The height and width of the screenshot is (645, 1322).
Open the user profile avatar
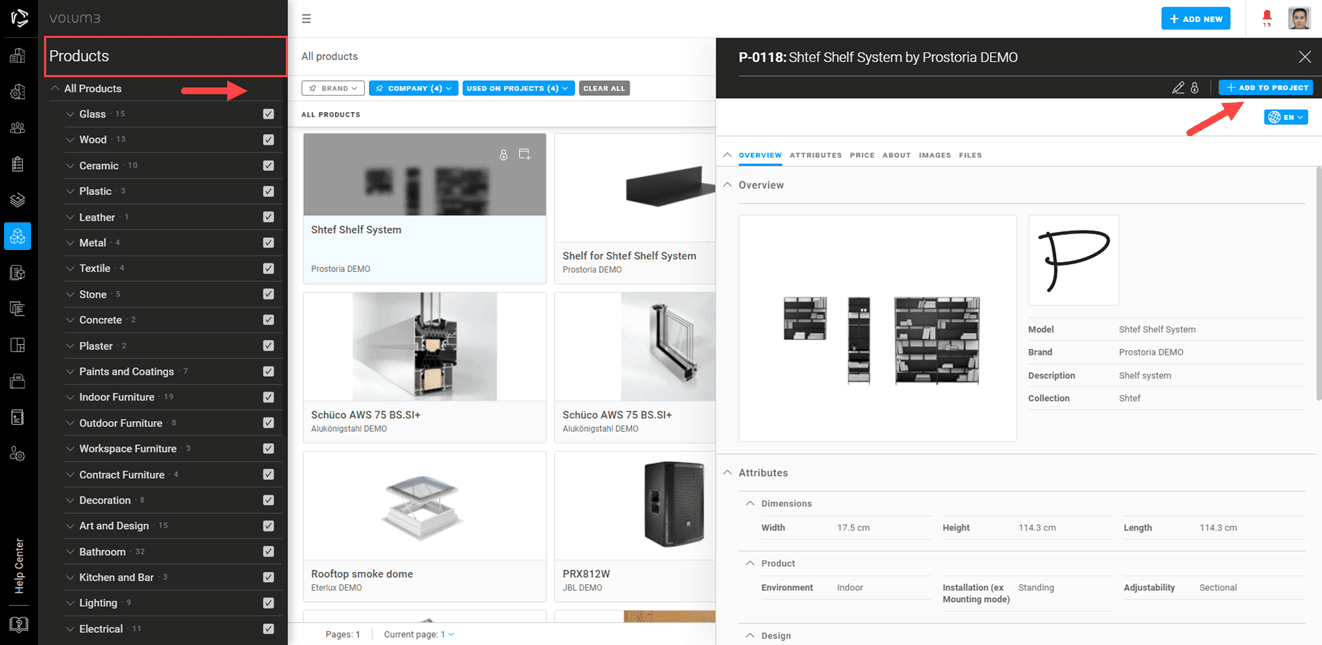click(1299, 18)
